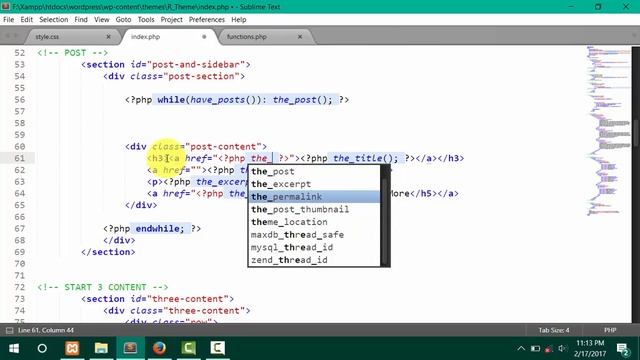
Task: Open XAMPP from the taskbar
Action: (x=72, y=349)
